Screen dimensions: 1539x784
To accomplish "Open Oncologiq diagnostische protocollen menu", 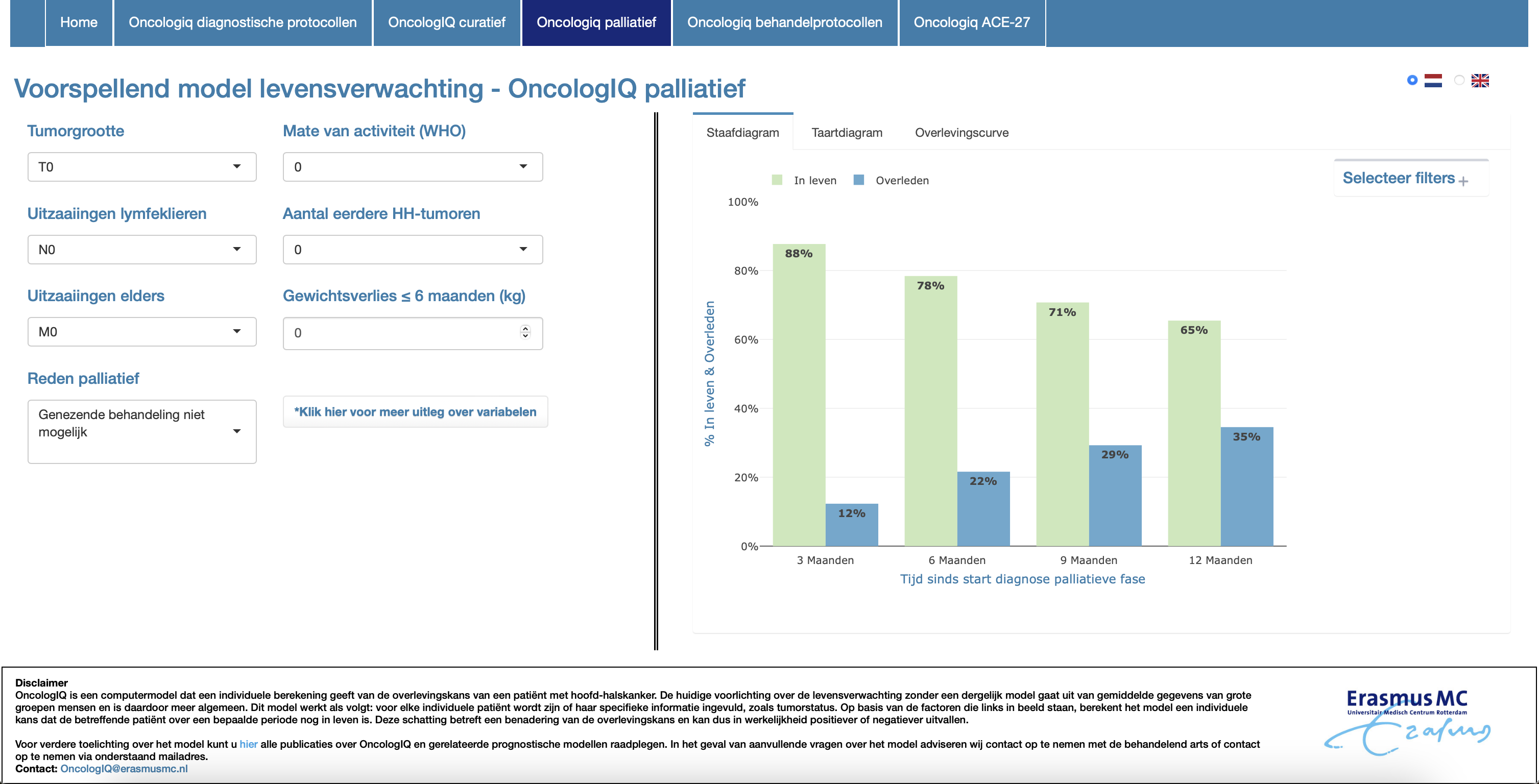I will point(243,22).
